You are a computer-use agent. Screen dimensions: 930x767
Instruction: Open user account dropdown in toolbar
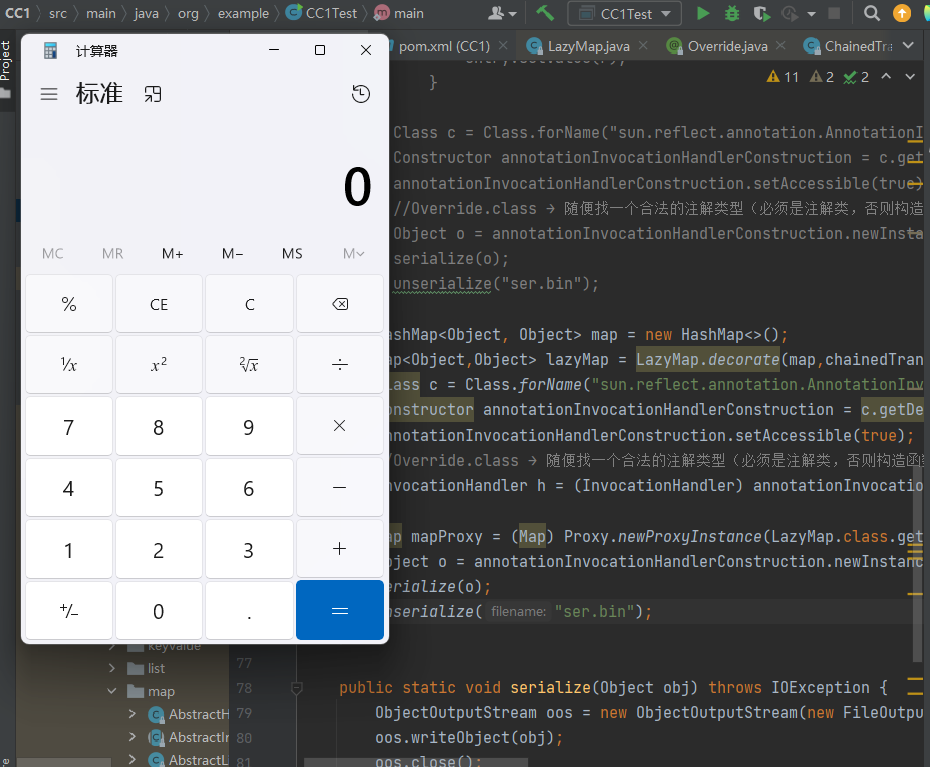502,13
